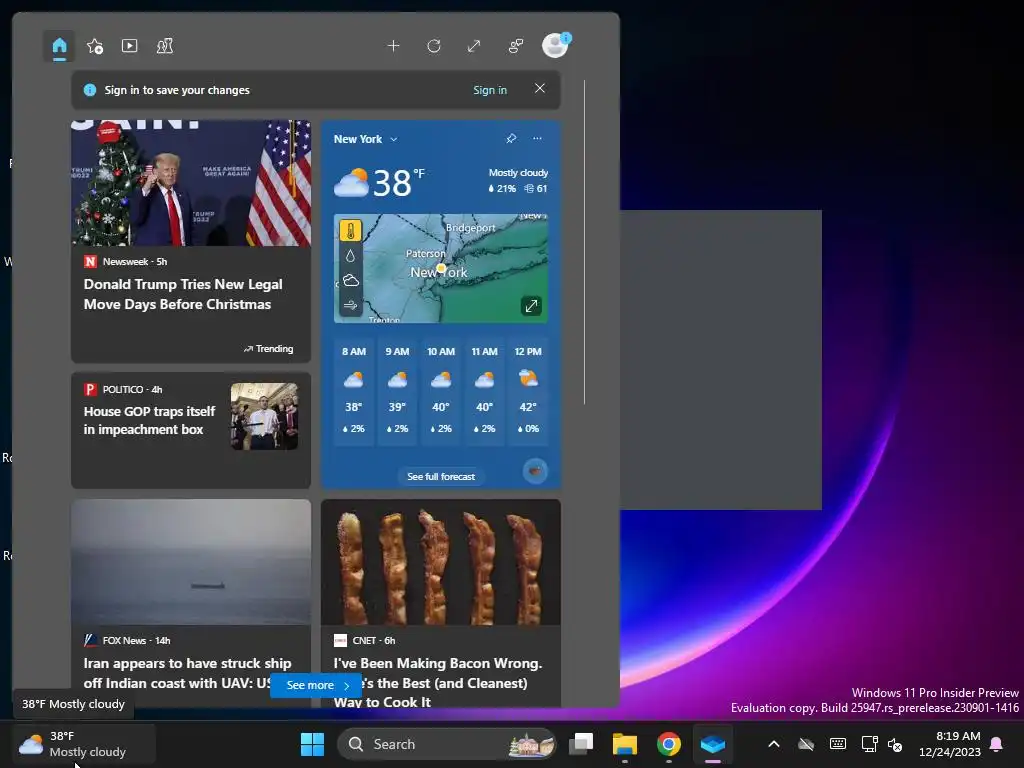The image size is (1024, 768).
Task: Click the Mostly cloudy condition text
Action: (518, 172)
